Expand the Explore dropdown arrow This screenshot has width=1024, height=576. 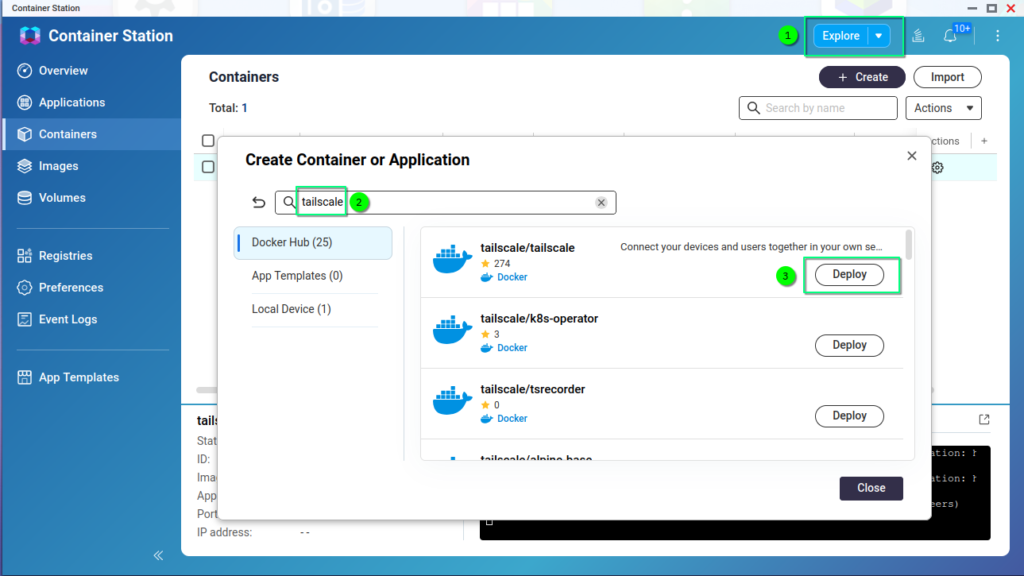point(878,36)
